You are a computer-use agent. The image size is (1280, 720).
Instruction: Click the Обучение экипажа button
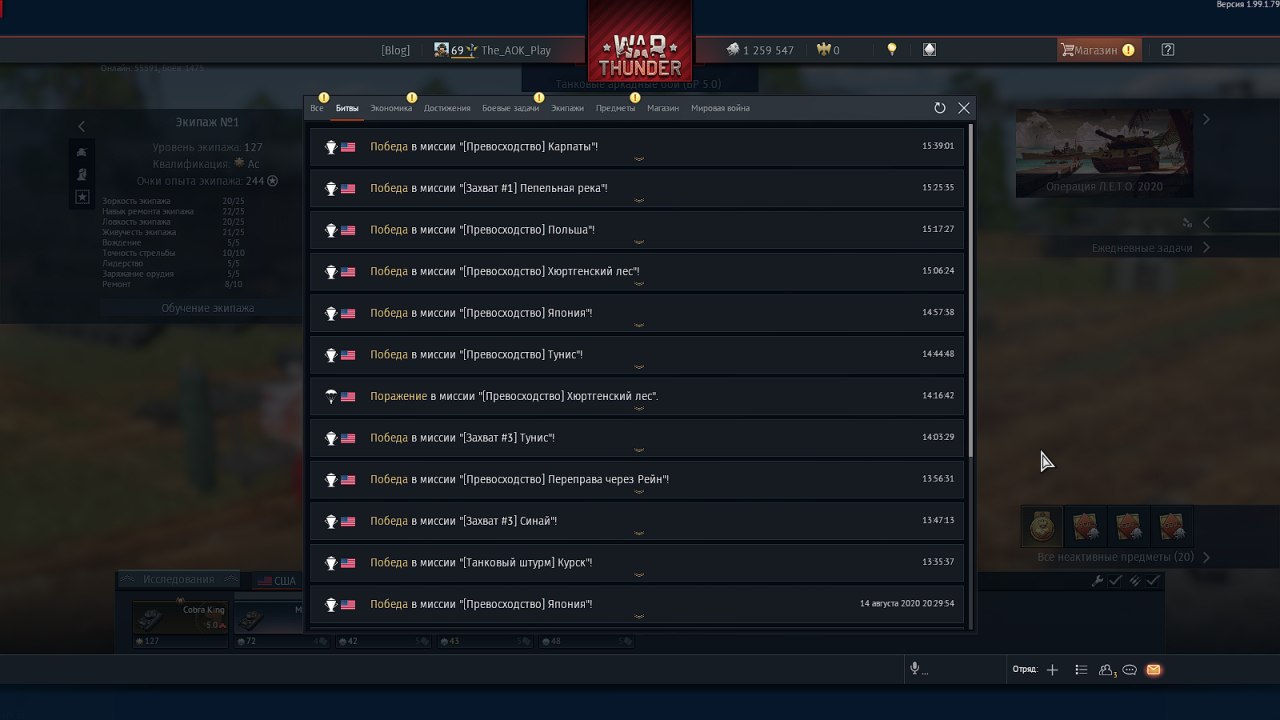click(208, 308)
